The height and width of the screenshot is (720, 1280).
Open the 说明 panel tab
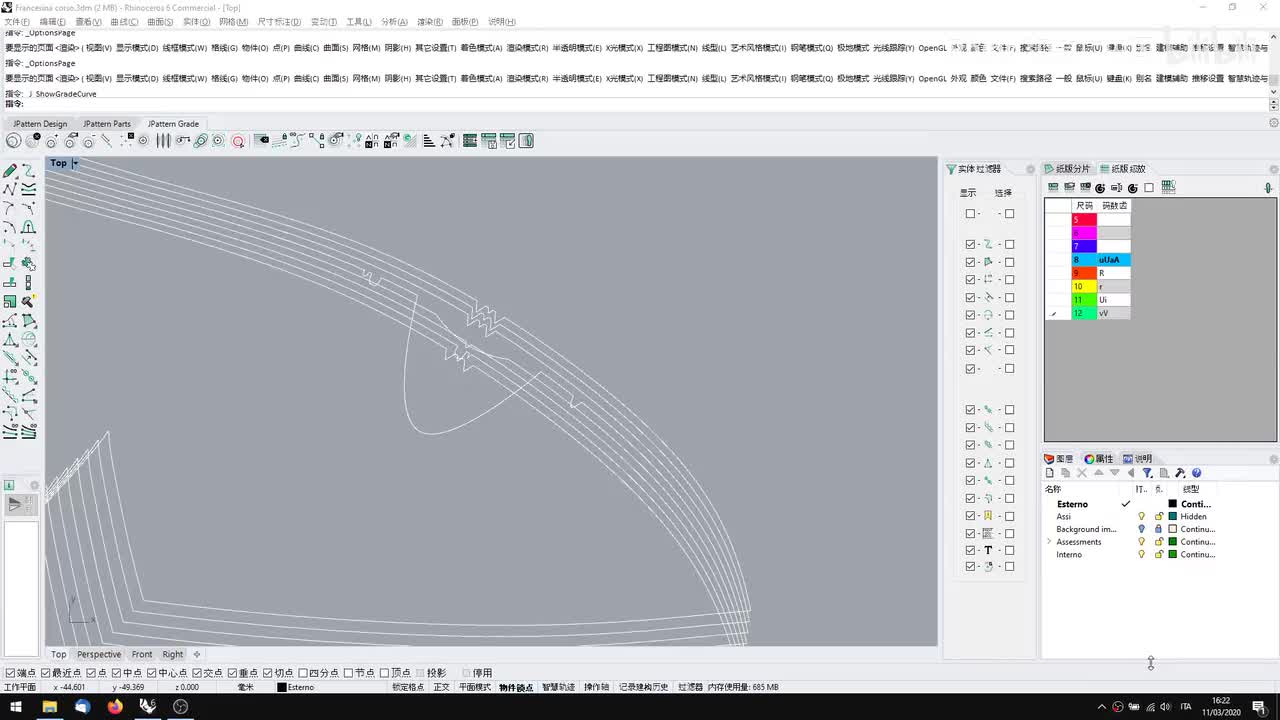[1137, 459]
